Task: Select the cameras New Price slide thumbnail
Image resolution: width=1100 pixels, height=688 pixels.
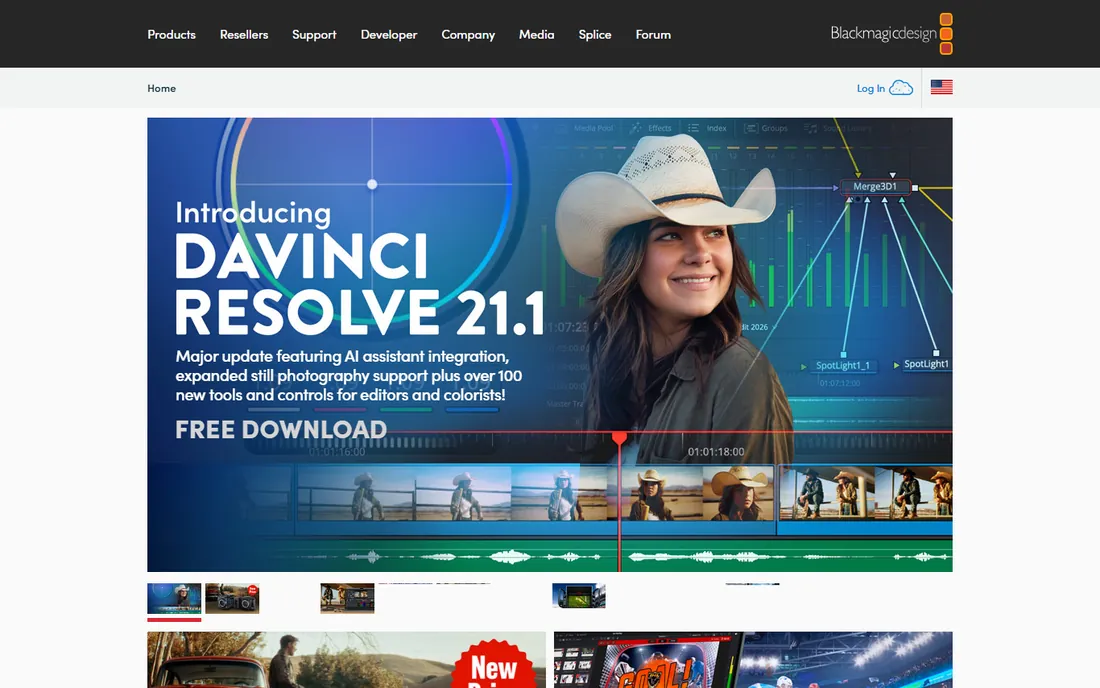Action: [x=232, y=598]
